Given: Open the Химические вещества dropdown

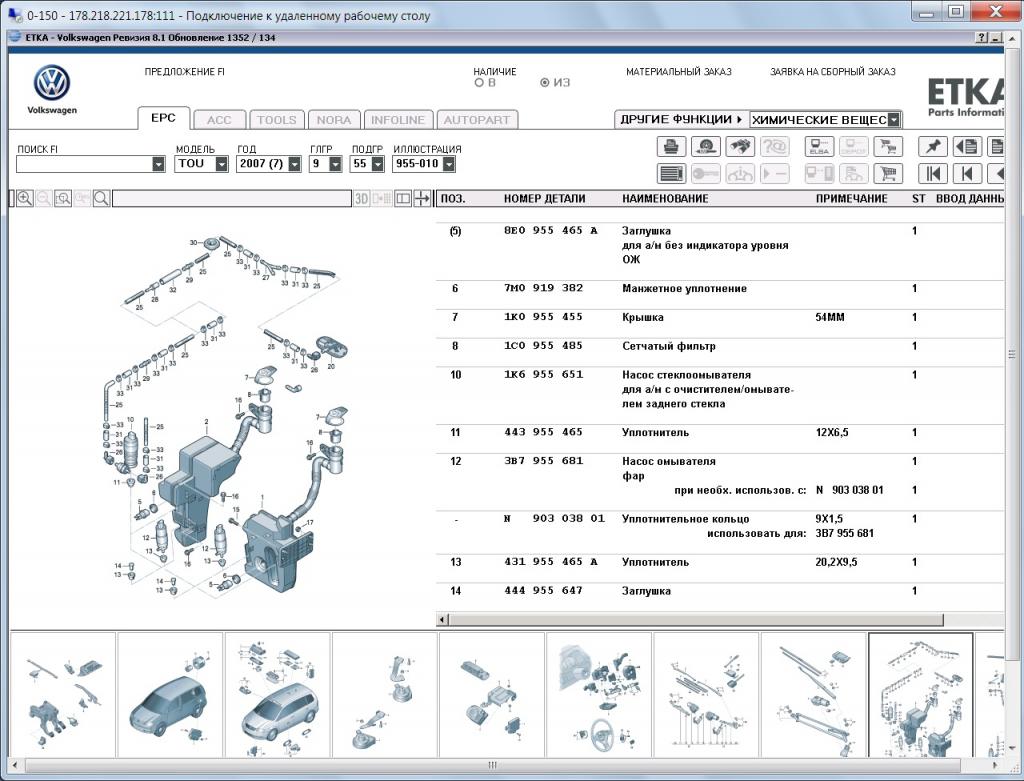Looking at the screenshot, I should pyautogui.click(x=893, y=120).
